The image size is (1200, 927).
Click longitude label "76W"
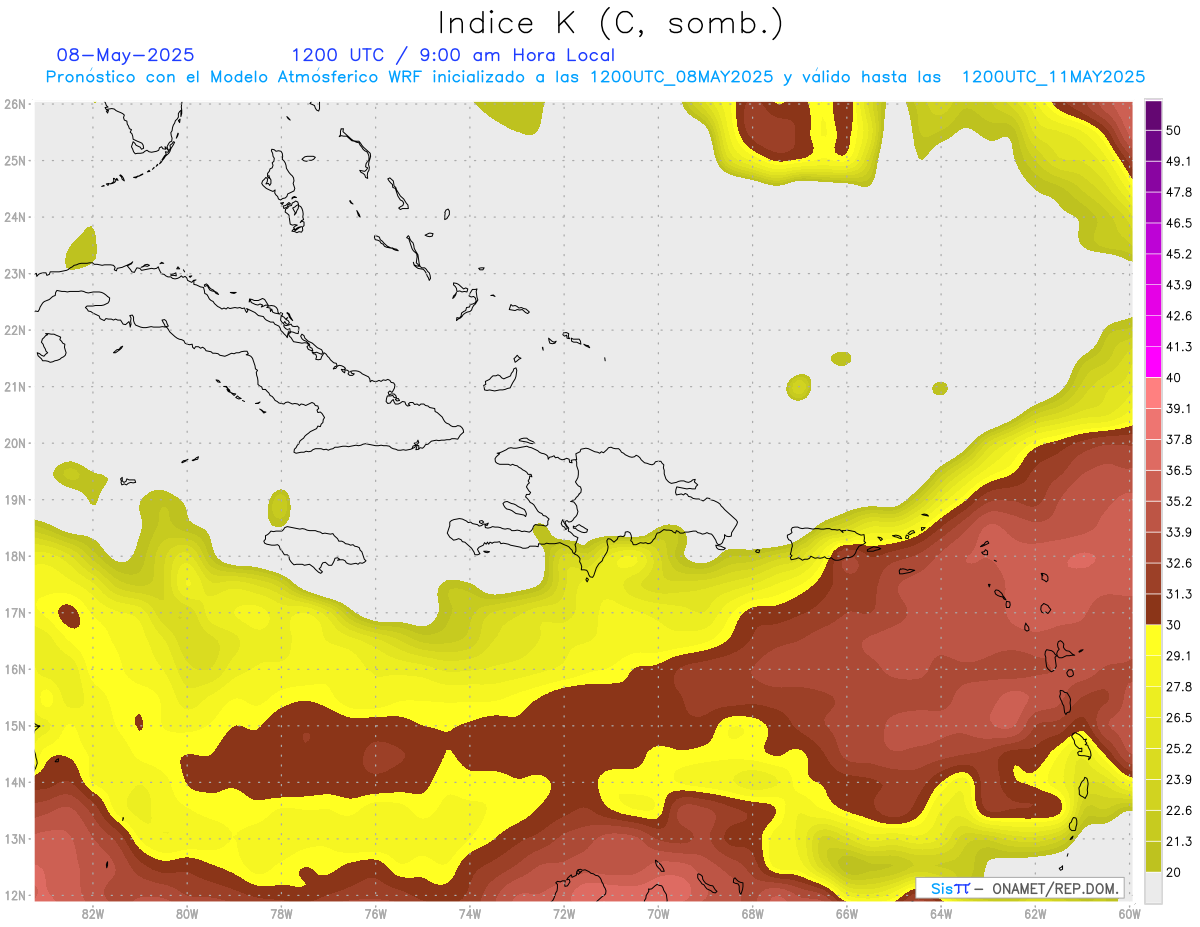point(375,913)
